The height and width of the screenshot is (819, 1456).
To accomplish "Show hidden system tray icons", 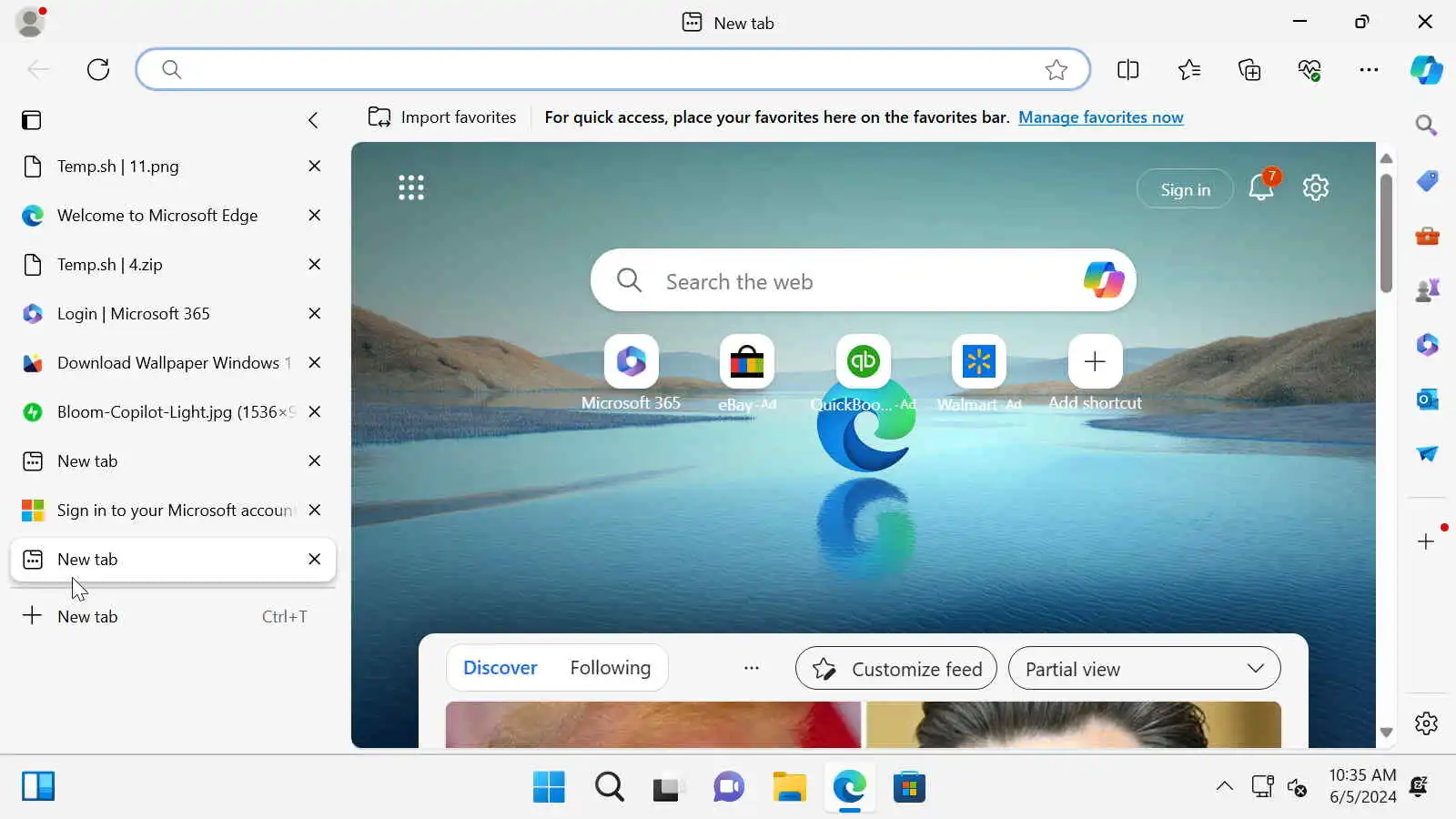I will (1225, 786).
